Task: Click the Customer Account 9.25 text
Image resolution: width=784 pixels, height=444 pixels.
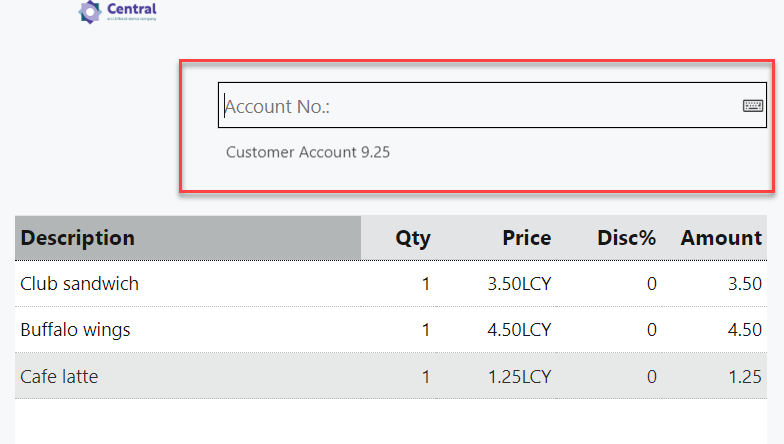Action: [307, 153]
